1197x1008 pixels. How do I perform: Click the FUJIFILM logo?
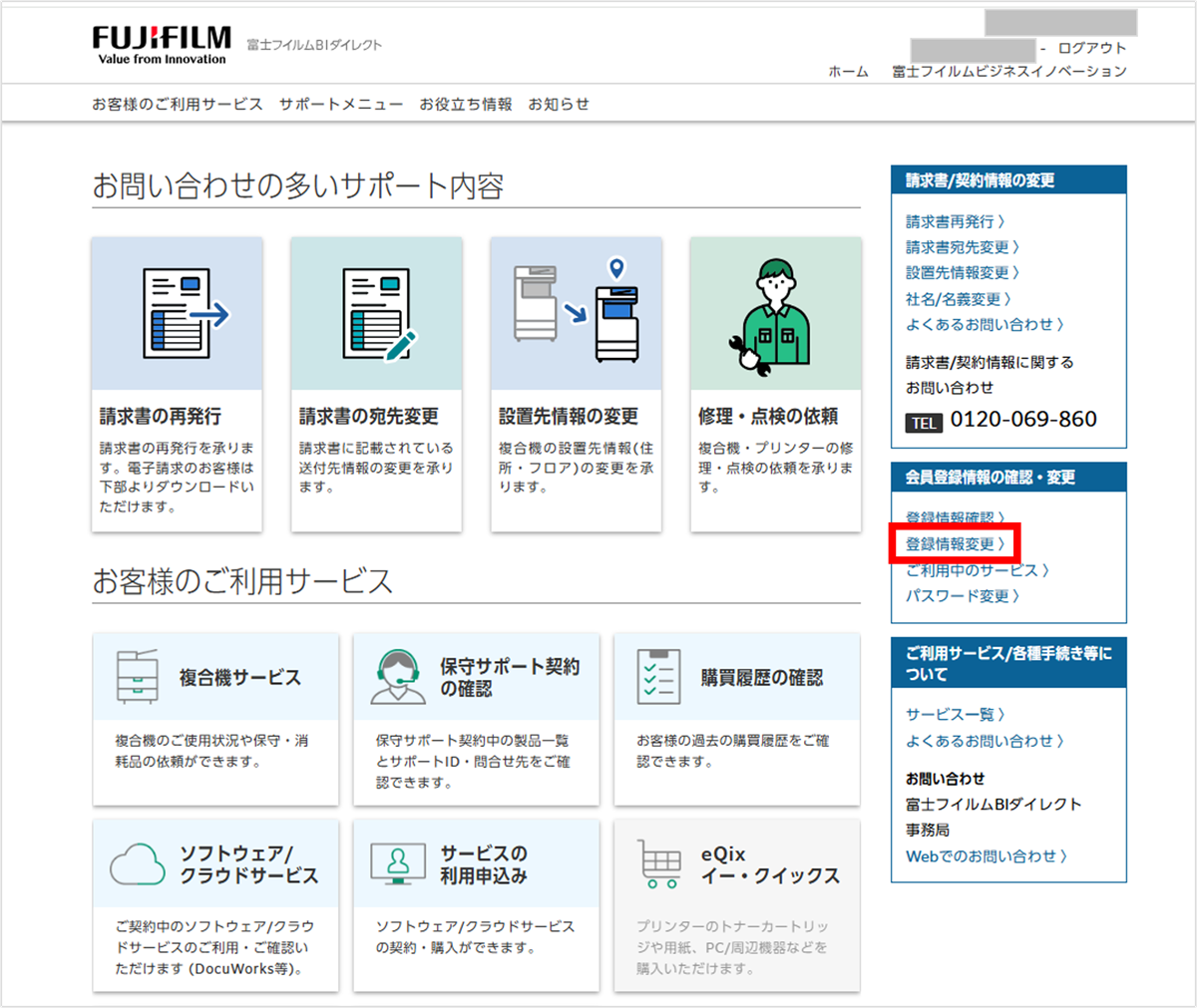(162, 45)
